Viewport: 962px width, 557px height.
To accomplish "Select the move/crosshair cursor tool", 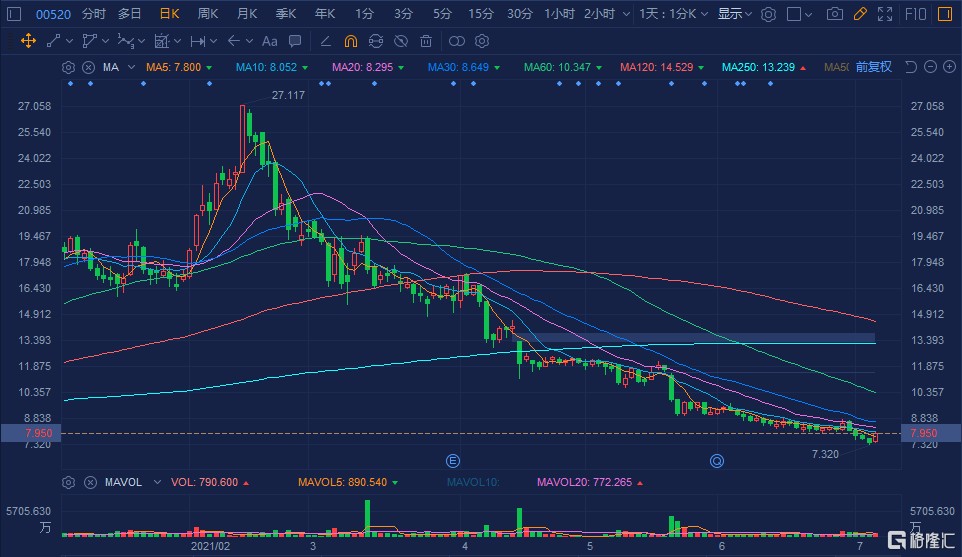I will coord(28,41).
